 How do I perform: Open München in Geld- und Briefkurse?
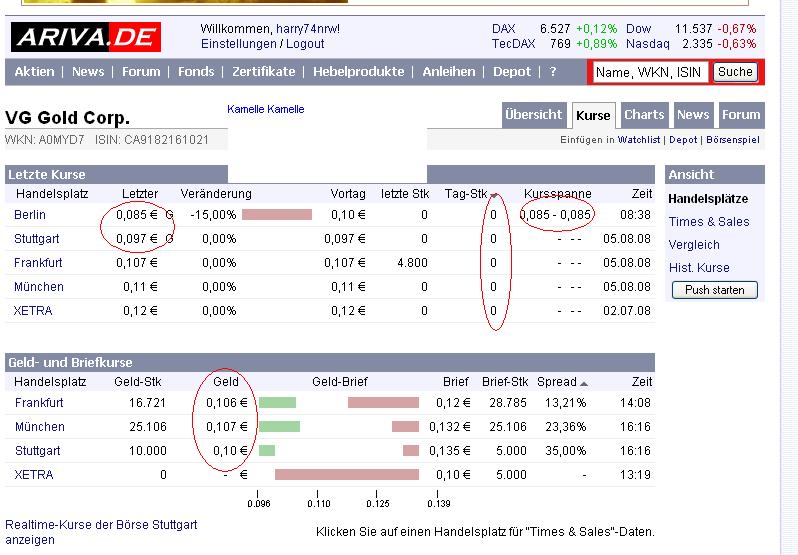40,426
